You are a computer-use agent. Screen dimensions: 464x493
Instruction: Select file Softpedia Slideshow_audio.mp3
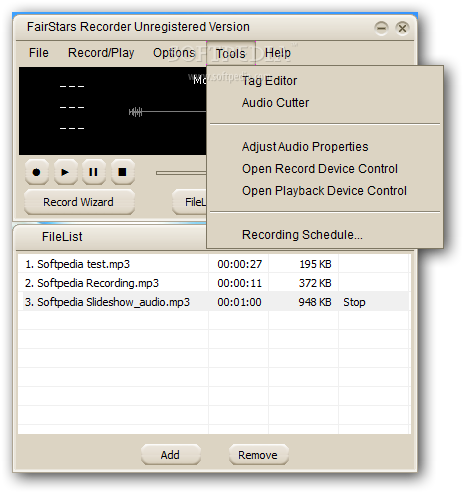(107, 302)
